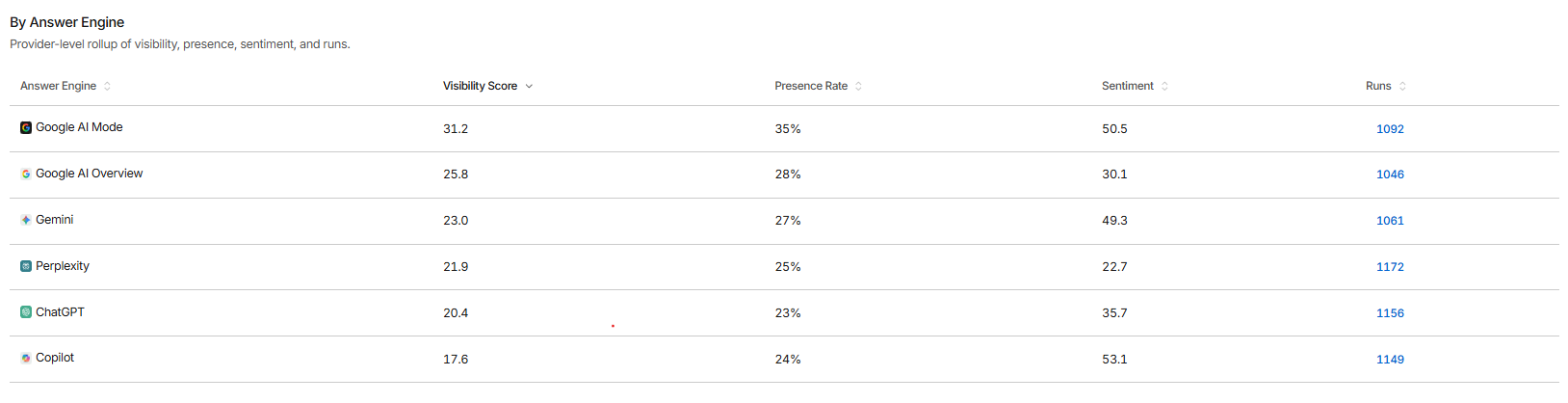Sort by Answer Engine column arrows

coord(107,86)
